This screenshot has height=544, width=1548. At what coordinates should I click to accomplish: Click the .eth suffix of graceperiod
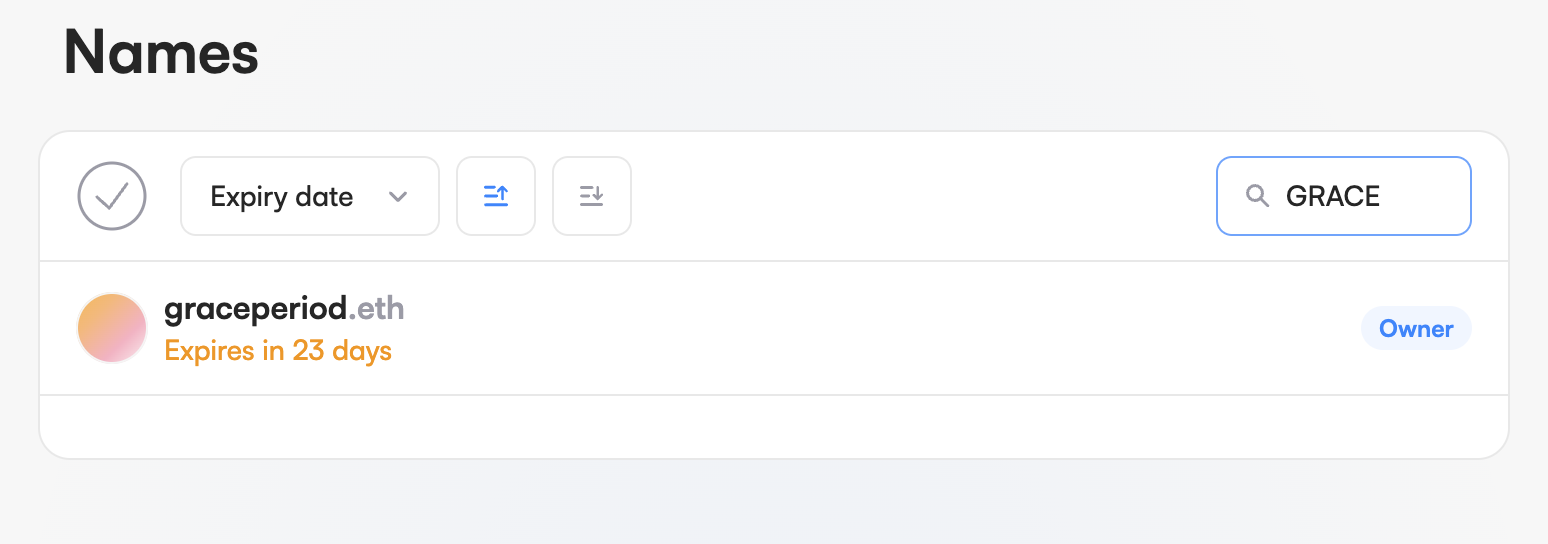pos(378,309)
